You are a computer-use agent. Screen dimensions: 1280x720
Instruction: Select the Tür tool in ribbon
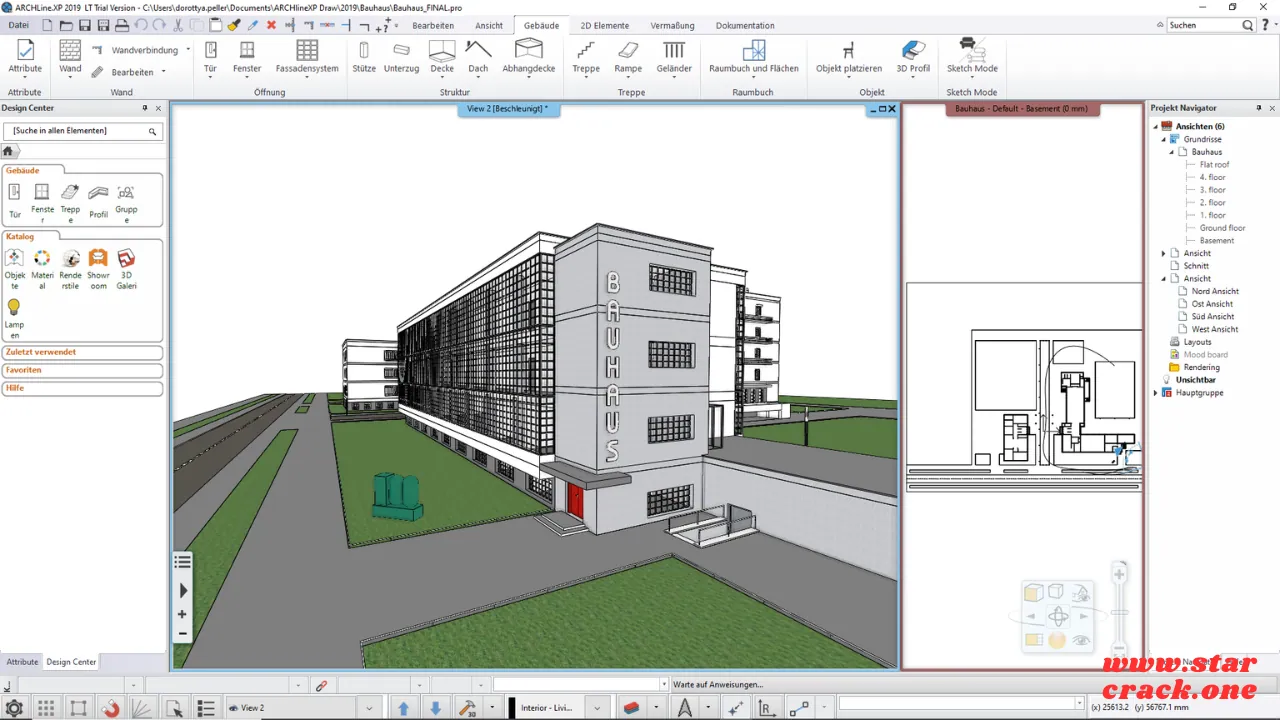coord(210,56)
